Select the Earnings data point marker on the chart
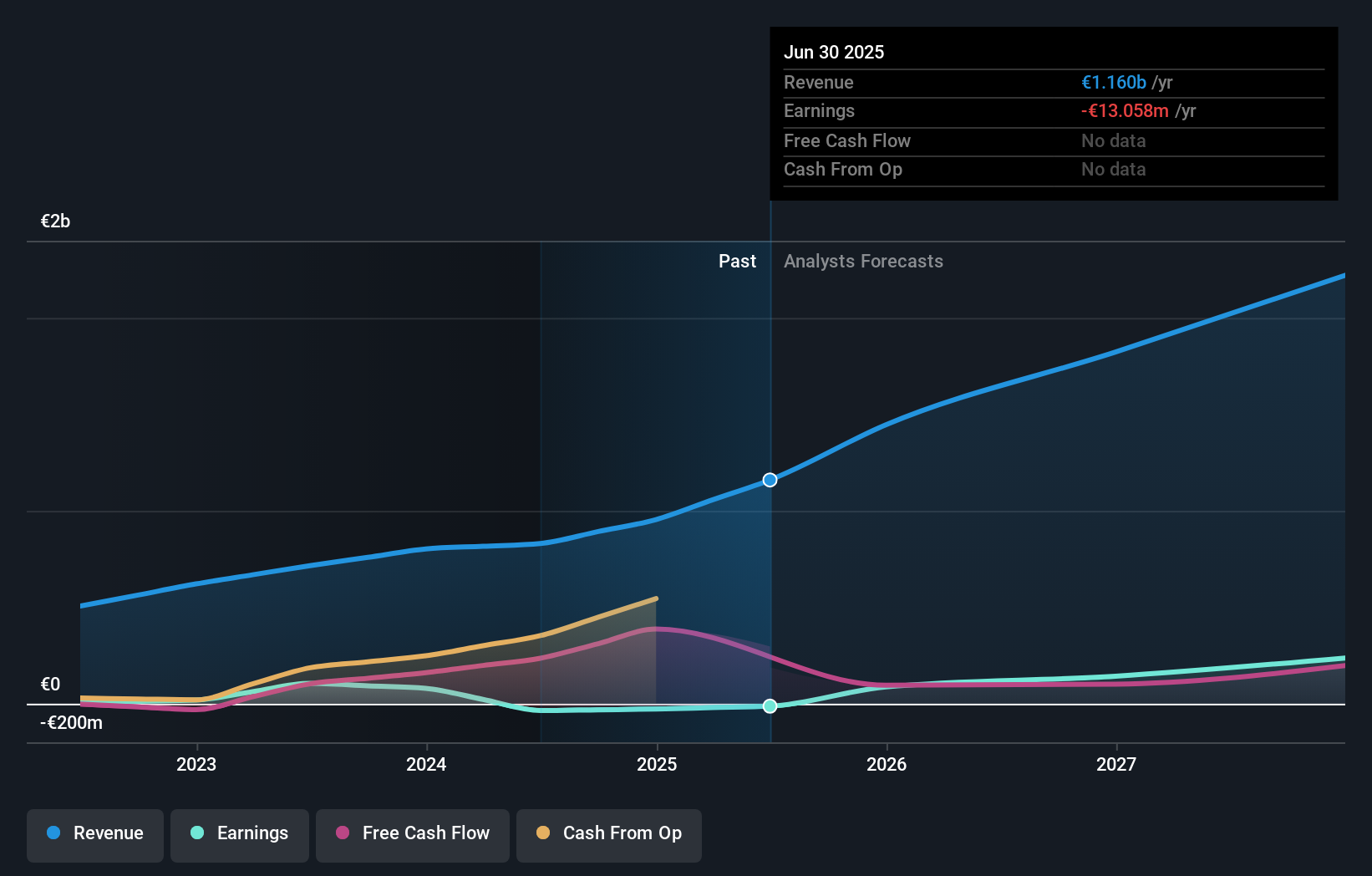The width and height of the screenshot is (1372, 876). coord(770,706)
